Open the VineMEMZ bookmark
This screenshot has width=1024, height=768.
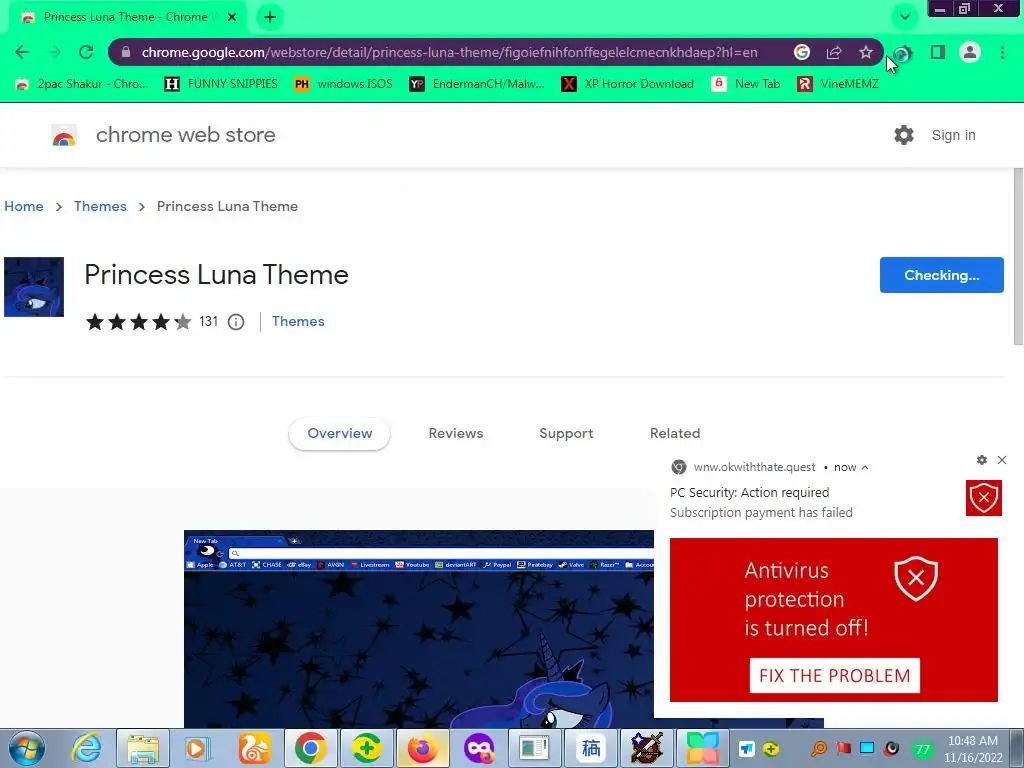(x=838, y=84)
